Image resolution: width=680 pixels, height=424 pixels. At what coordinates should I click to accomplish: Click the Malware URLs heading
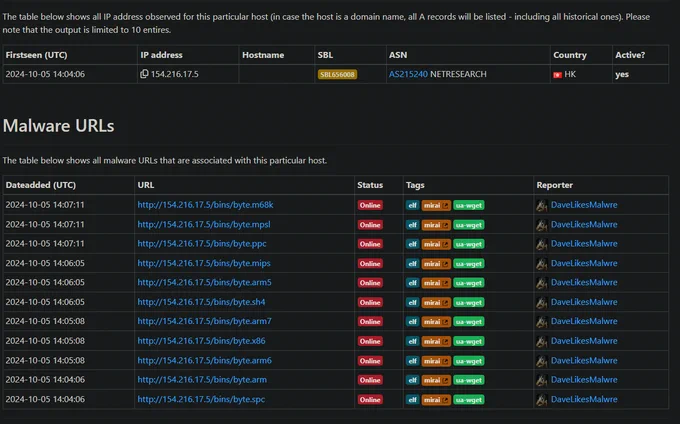tap(59, 126)
